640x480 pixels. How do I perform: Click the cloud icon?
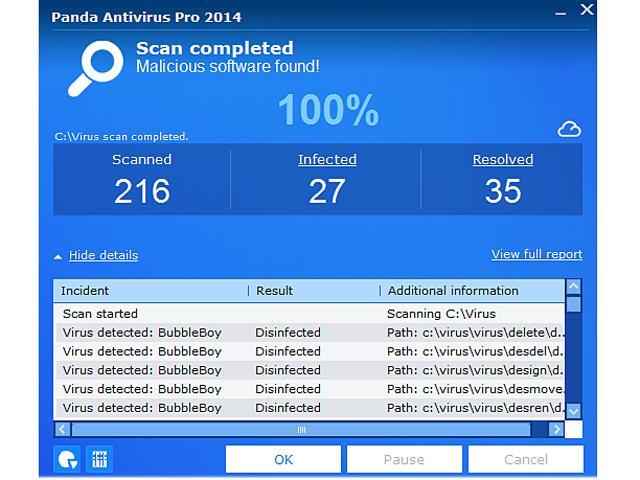[x=569, y=129]
